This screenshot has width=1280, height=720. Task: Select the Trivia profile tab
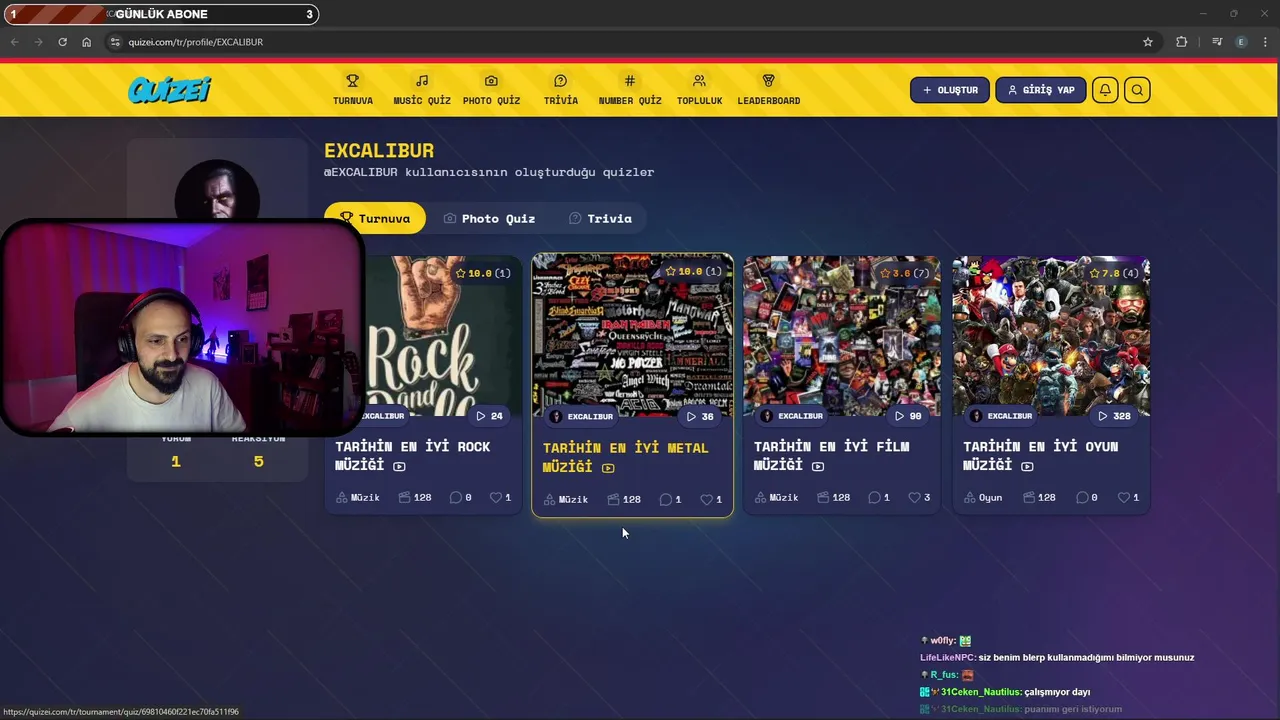pyautogui.click(x=600, y=218)
